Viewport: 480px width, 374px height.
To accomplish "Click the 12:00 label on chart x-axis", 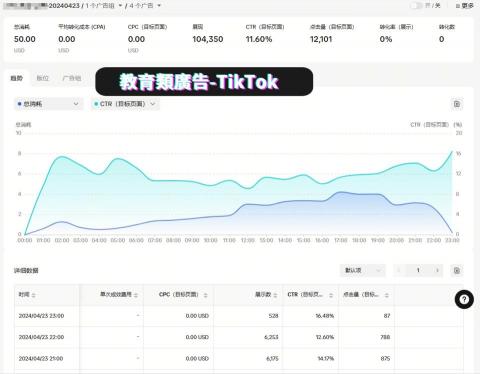I will click(x=248, y=240).
